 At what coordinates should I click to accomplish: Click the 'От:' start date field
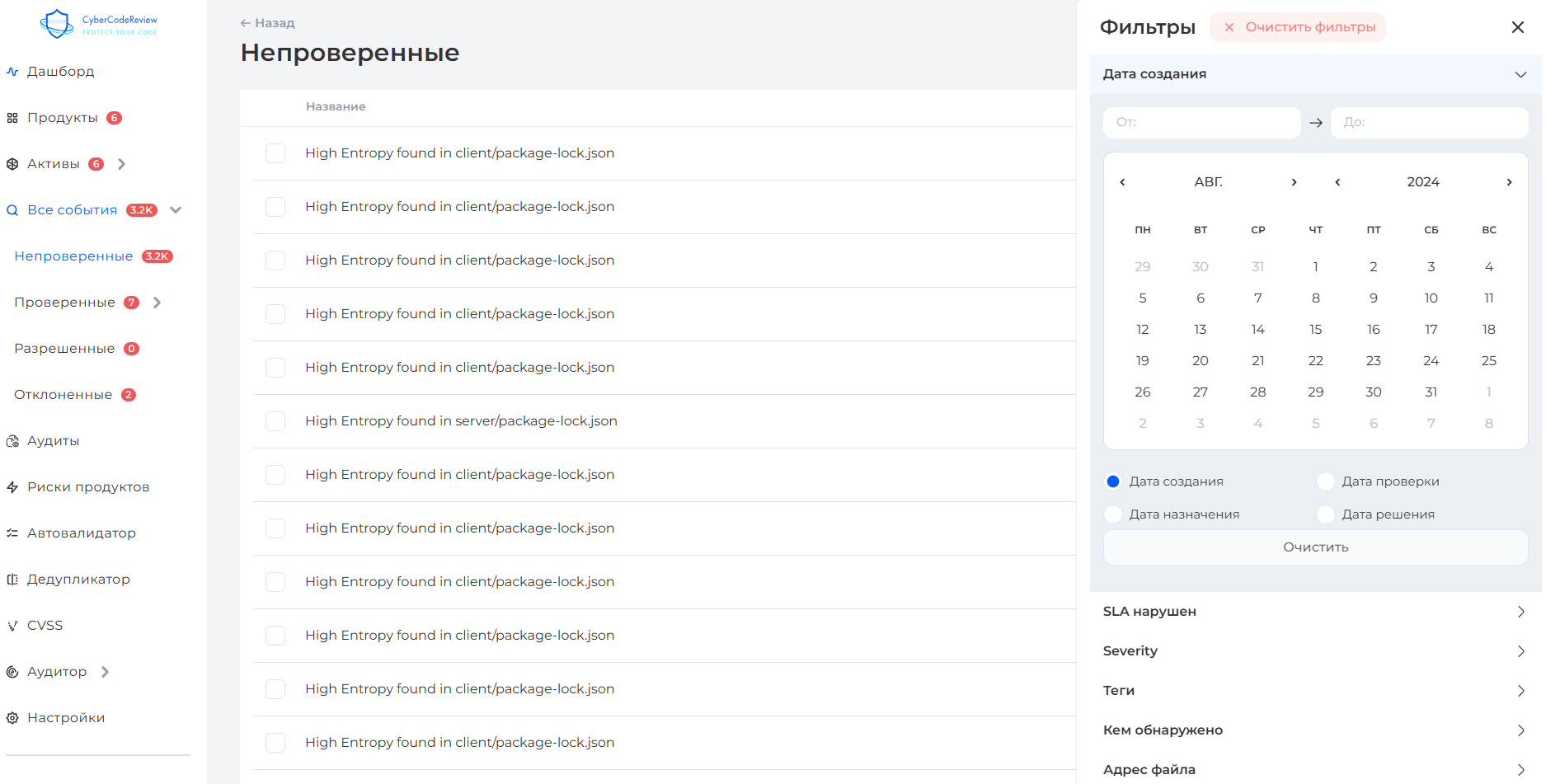(1201, 122)
